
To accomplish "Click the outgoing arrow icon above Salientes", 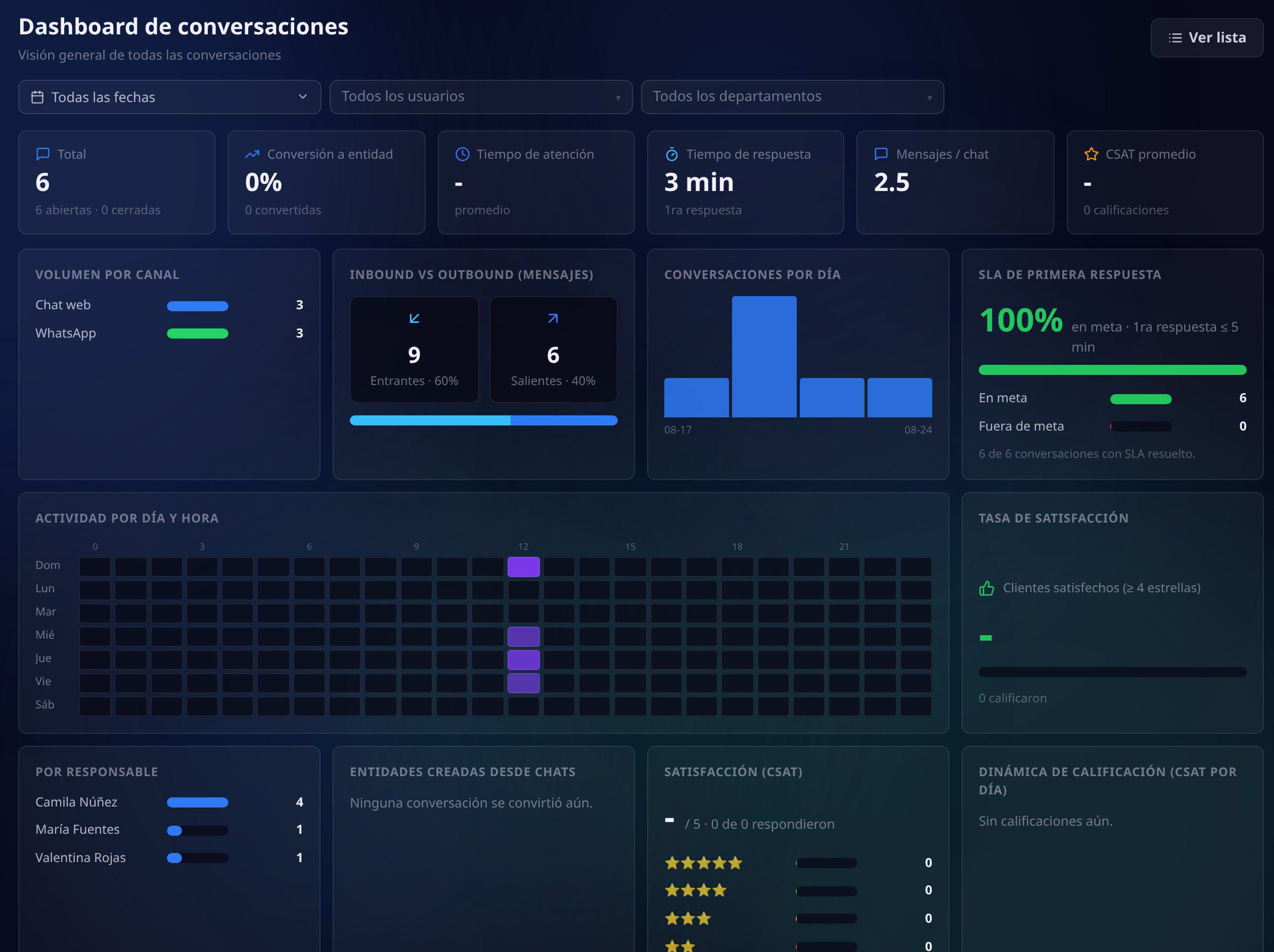I will (x=553, y=318).
